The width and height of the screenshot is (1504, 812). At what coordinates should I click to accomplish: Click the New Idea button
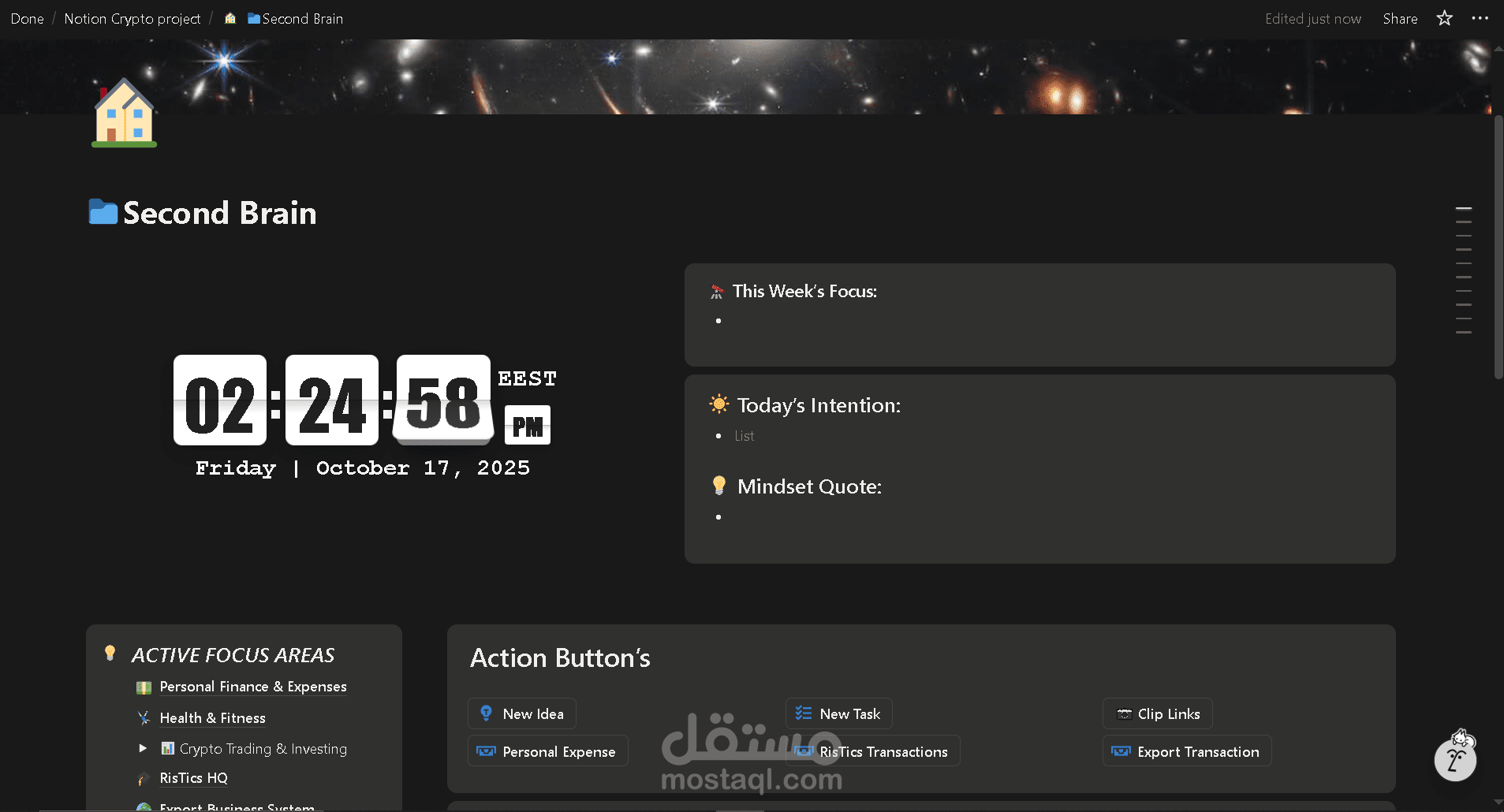click(x=522, y=713)
